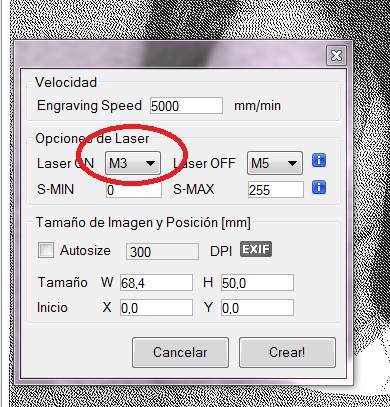Image resolution: width=390 pixels, height=407 pixels.
Task: Focus the Engraving Speed field showing 5000
Action: 186,106
